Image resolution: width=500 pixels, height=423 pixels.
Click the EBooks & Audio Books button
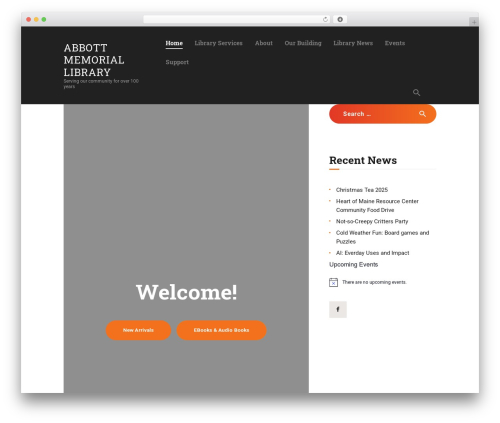coord(221,330)
